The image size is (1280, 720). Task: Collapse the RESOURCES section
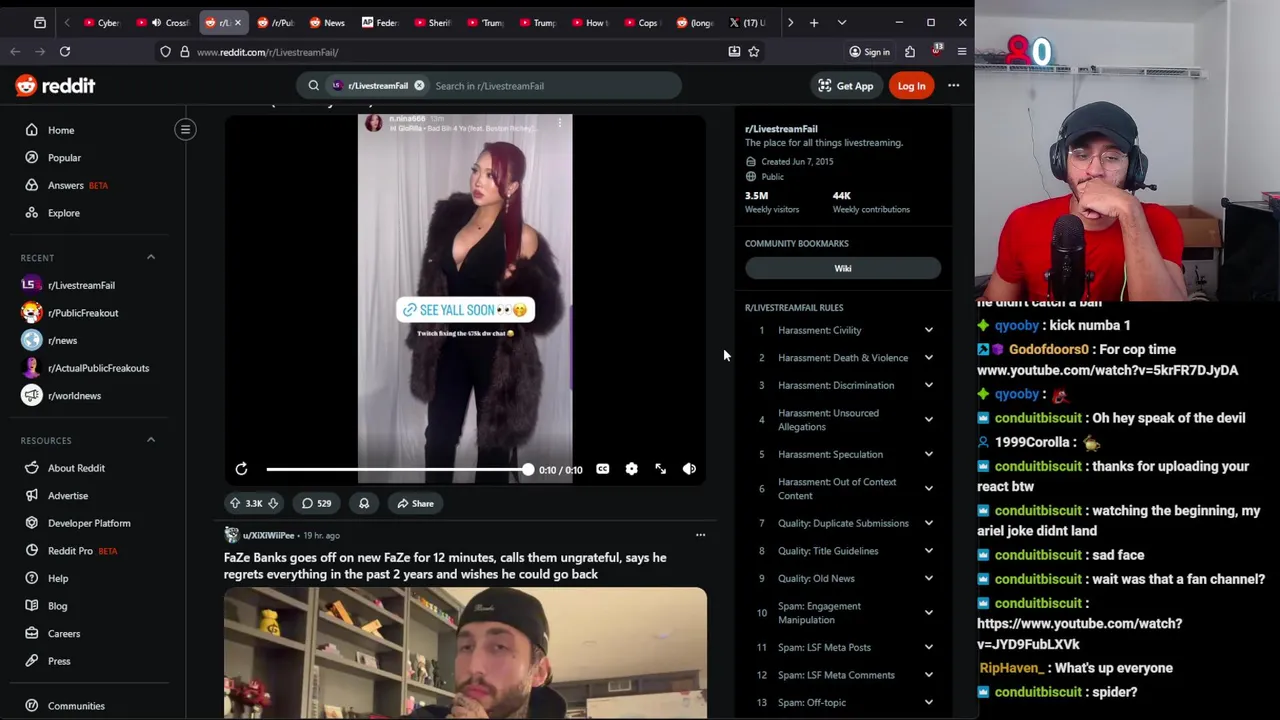pos(151,440)
